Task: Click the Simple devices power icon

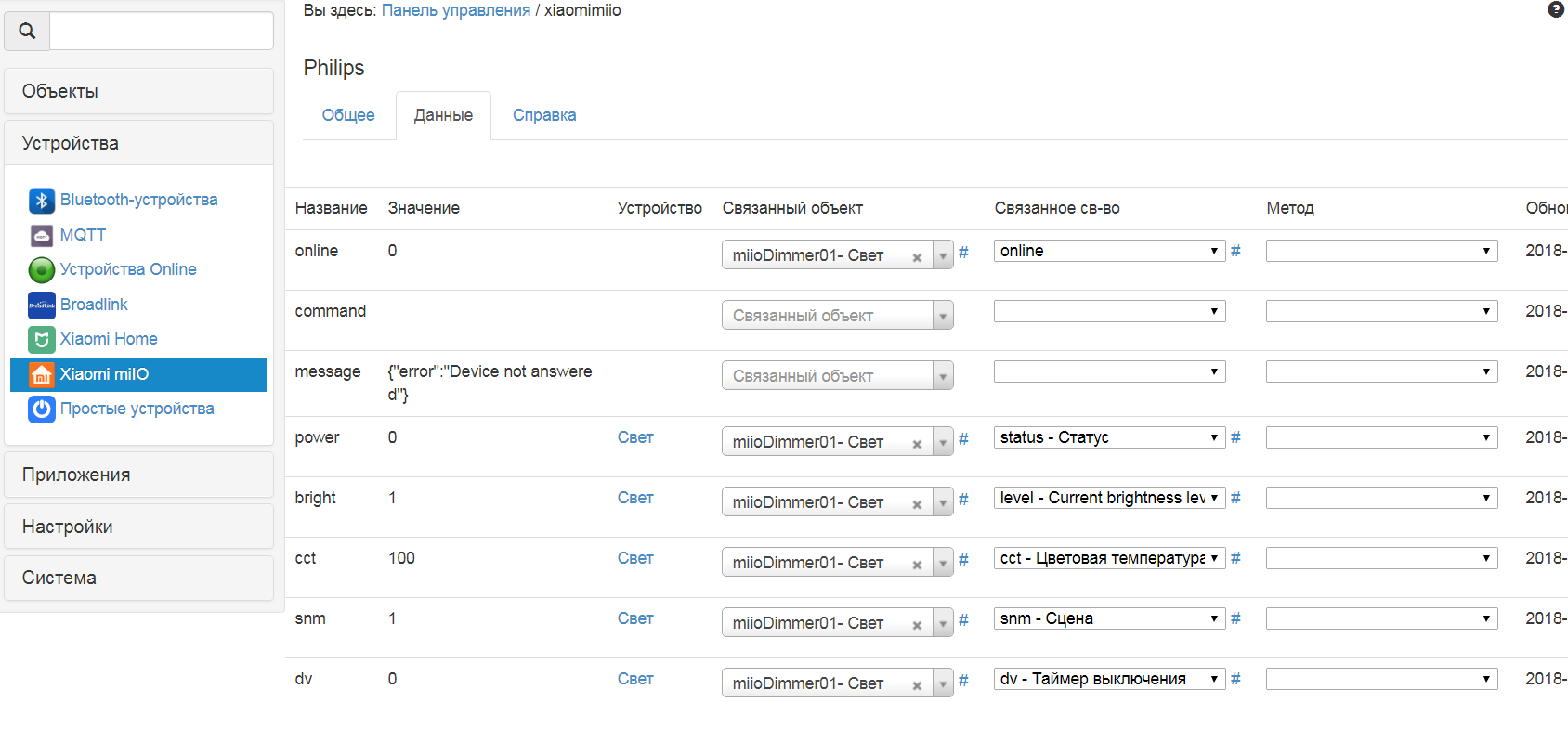Action: [42, 410]
